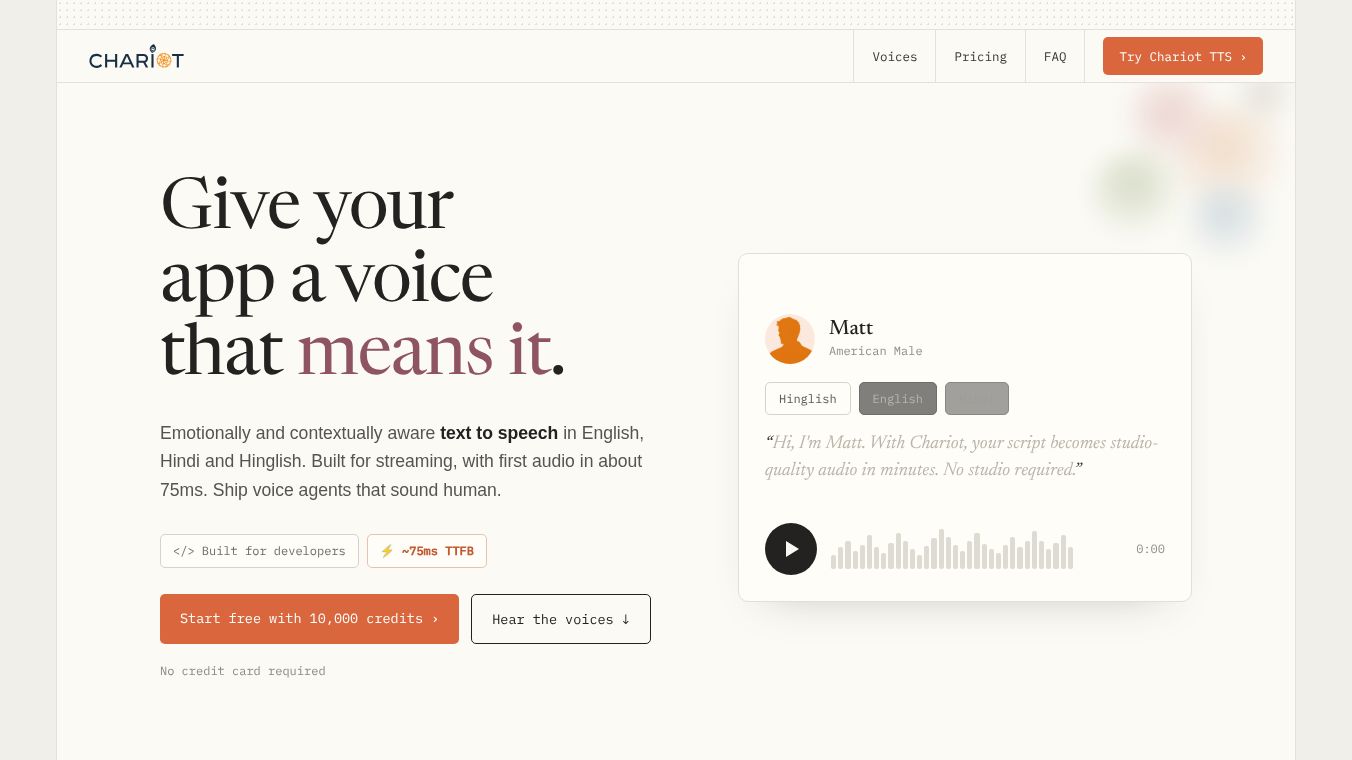Click the Hear the voices button
This screenshot has width=1352, height=760.
pos(561,619)
